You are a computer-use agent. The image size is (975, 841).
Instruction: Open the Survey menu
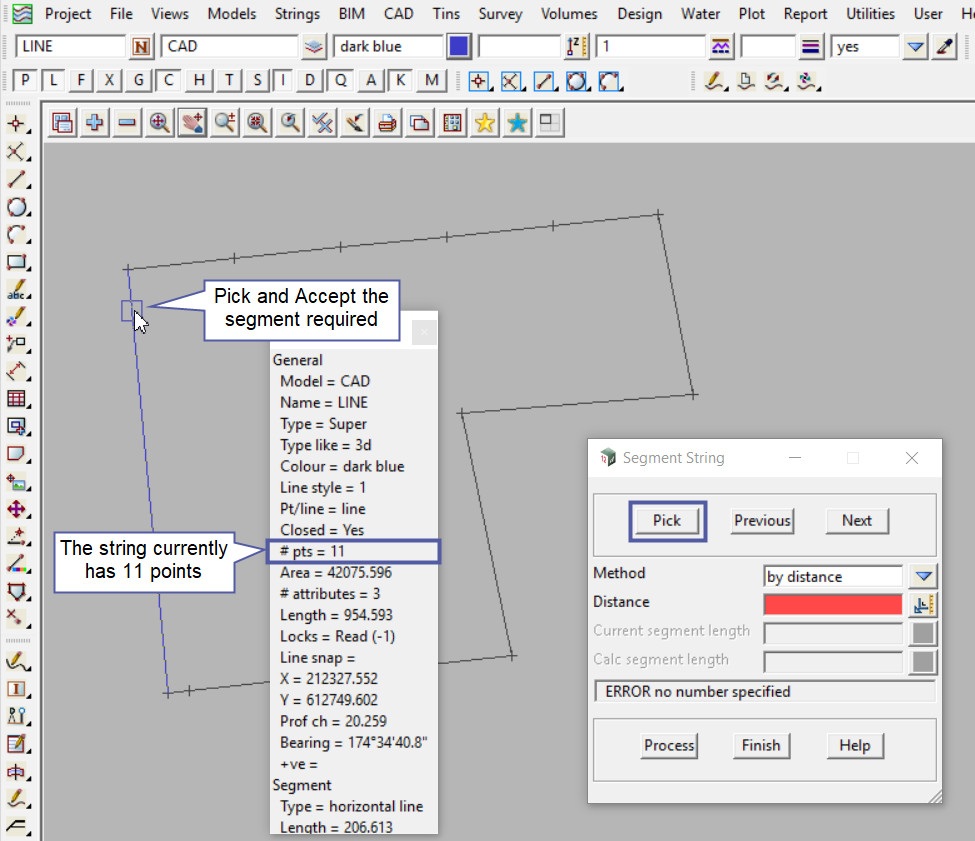(x=500, y=14)
